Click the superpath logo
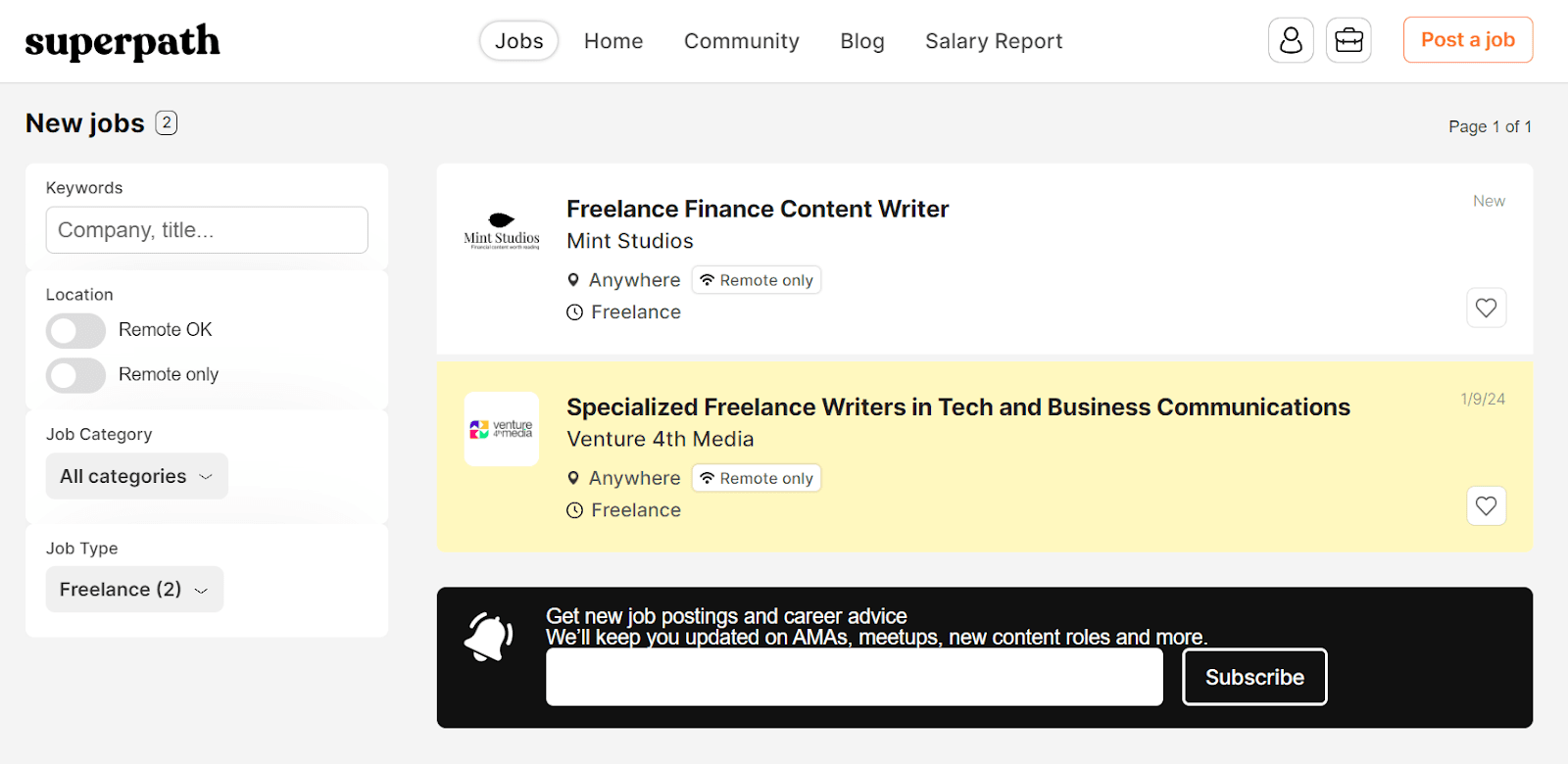 click(122, 42)
